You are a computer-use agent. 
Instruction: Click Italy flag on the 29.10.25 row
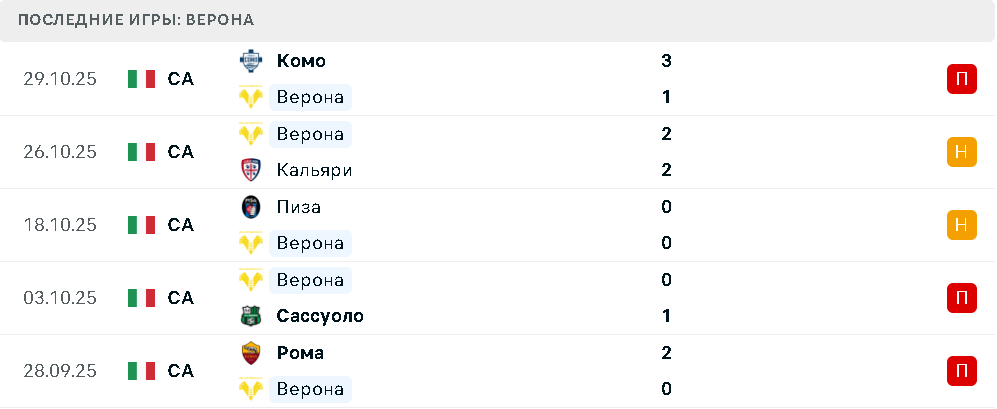tap(142, 79)
